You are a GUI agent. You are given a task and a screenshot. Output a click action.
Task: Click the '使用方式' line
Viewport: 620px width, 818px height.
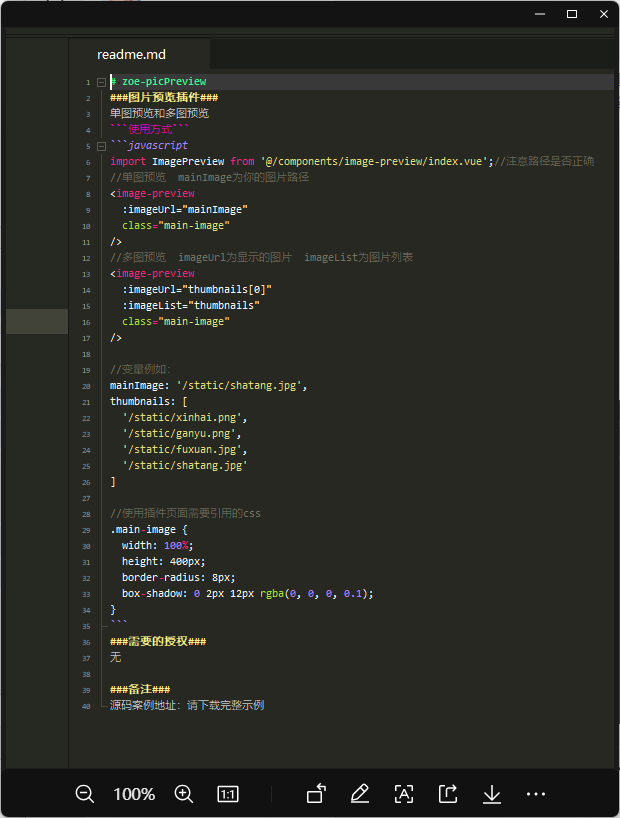point(149,129)
